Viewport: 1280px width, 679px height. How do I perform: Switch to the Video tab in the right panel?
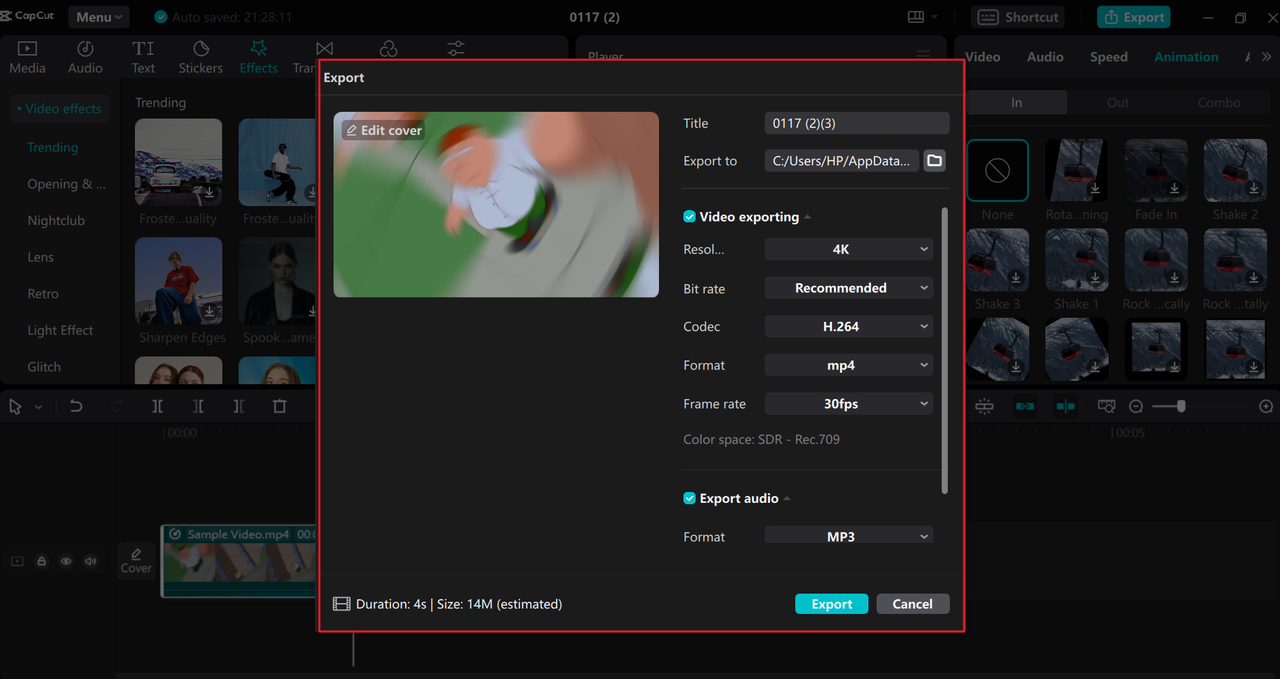point(982,57)
